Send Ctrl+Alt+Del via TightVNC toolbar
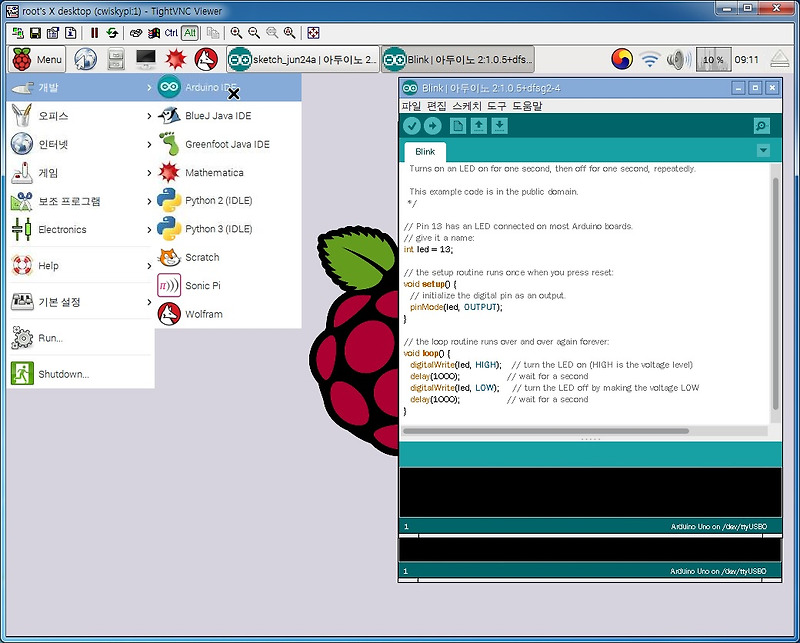Viewport: 800px width, 643px height. pyautogui.click(x=136, y=33)
